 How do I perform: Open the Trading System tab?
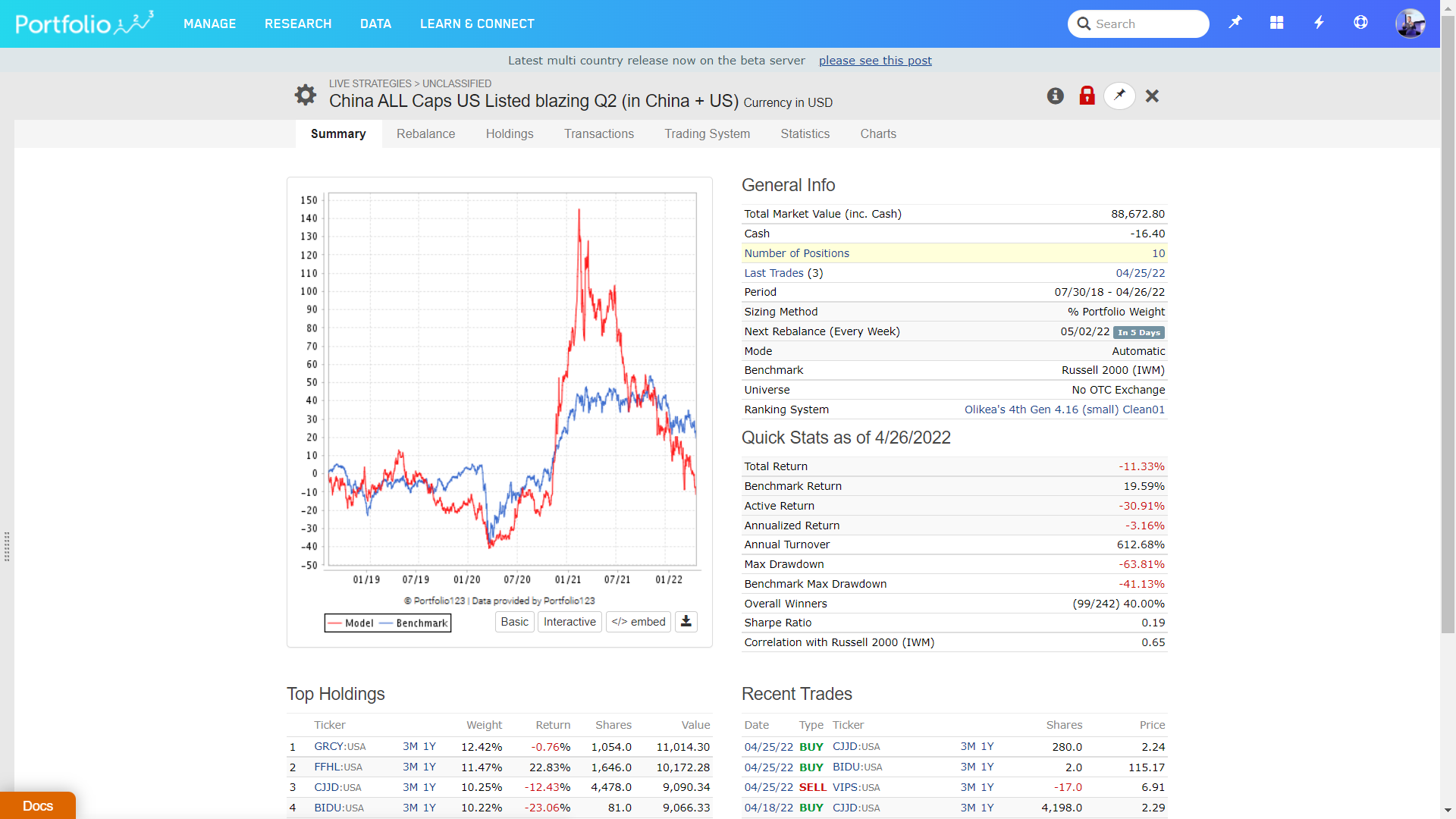[x=707, y=133]
